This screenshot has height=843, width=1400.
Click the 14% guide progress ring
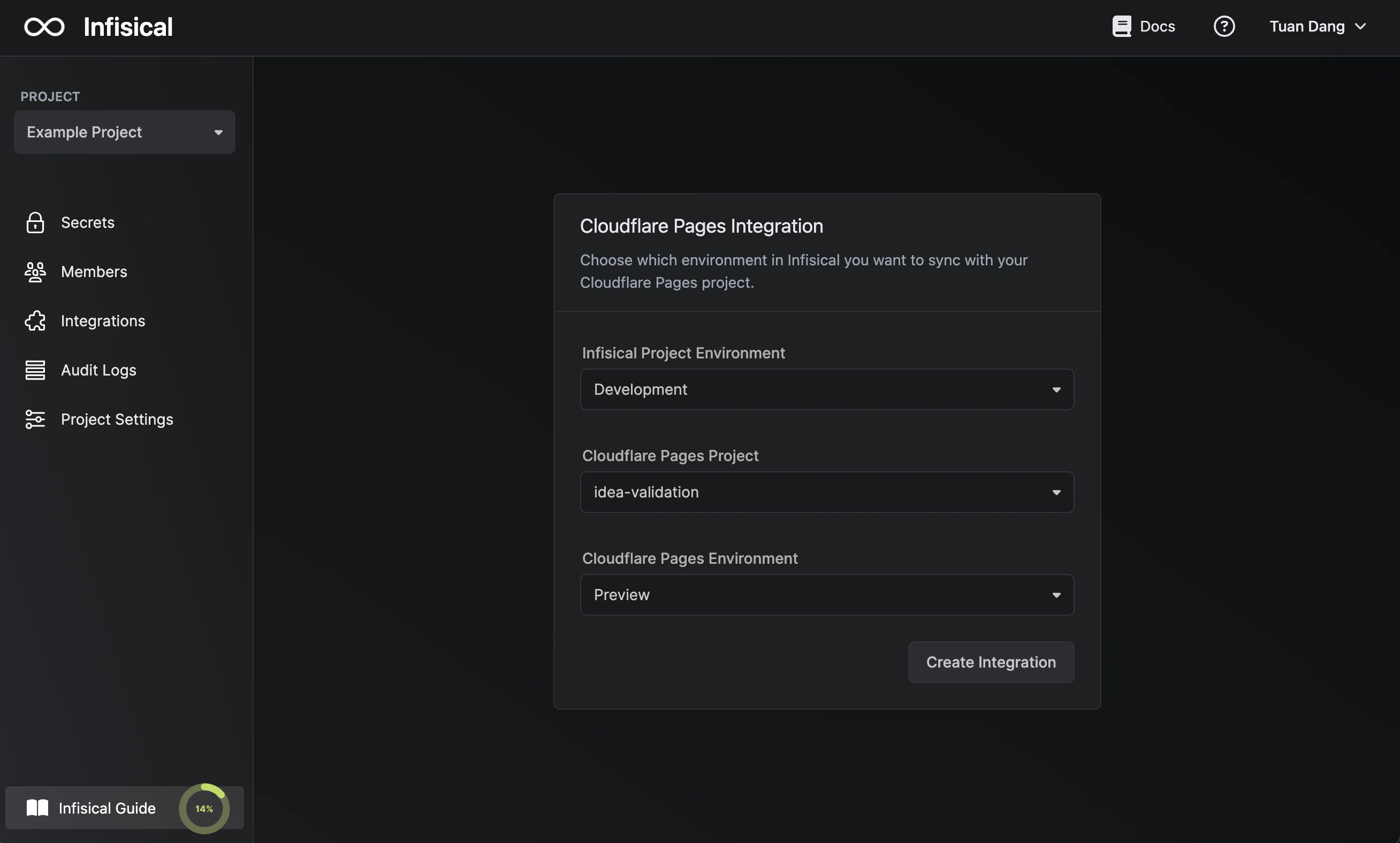pyautogui.click(x=204, y=808)
